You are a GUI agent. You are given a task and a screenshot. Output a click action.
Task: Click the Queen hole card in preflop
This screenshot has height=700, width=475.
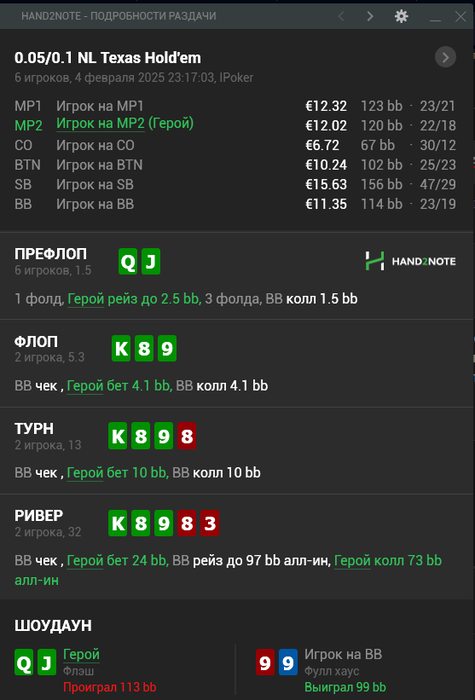click(128, 262)
